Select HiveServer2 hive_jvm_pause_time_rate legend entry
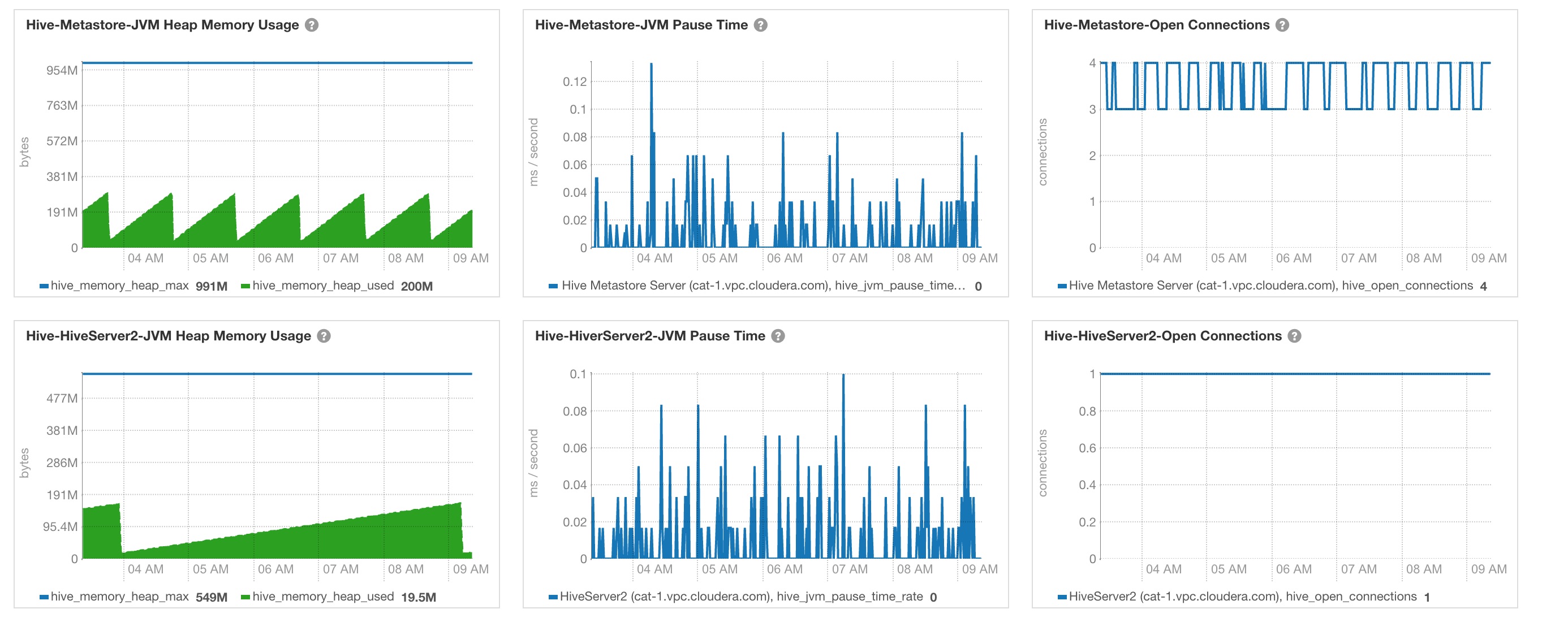Image resolution: width=1568 pixels, height=622 pixels. pyautogui.click(x=741, y=597)
